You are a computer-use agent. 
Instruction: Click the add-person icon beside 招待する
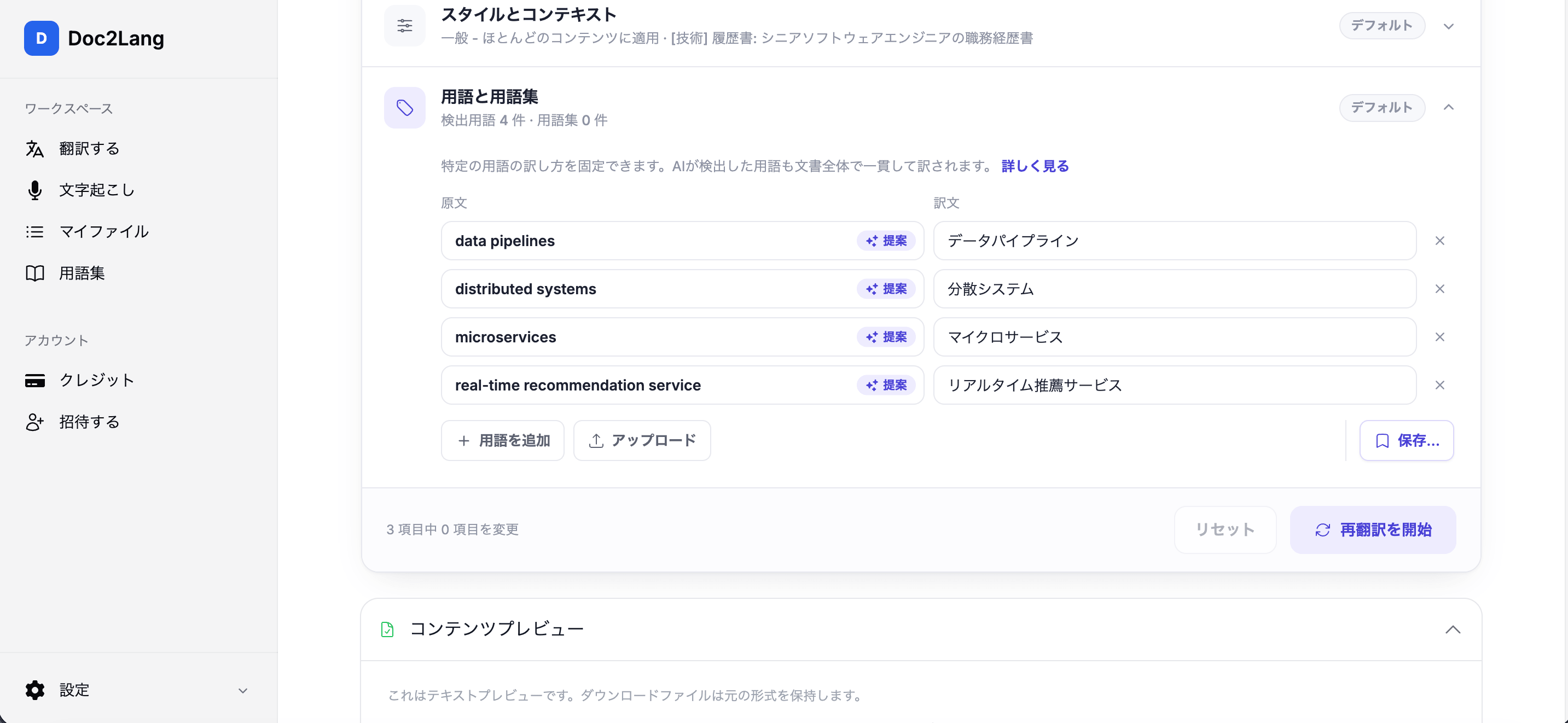pos(34,422)
